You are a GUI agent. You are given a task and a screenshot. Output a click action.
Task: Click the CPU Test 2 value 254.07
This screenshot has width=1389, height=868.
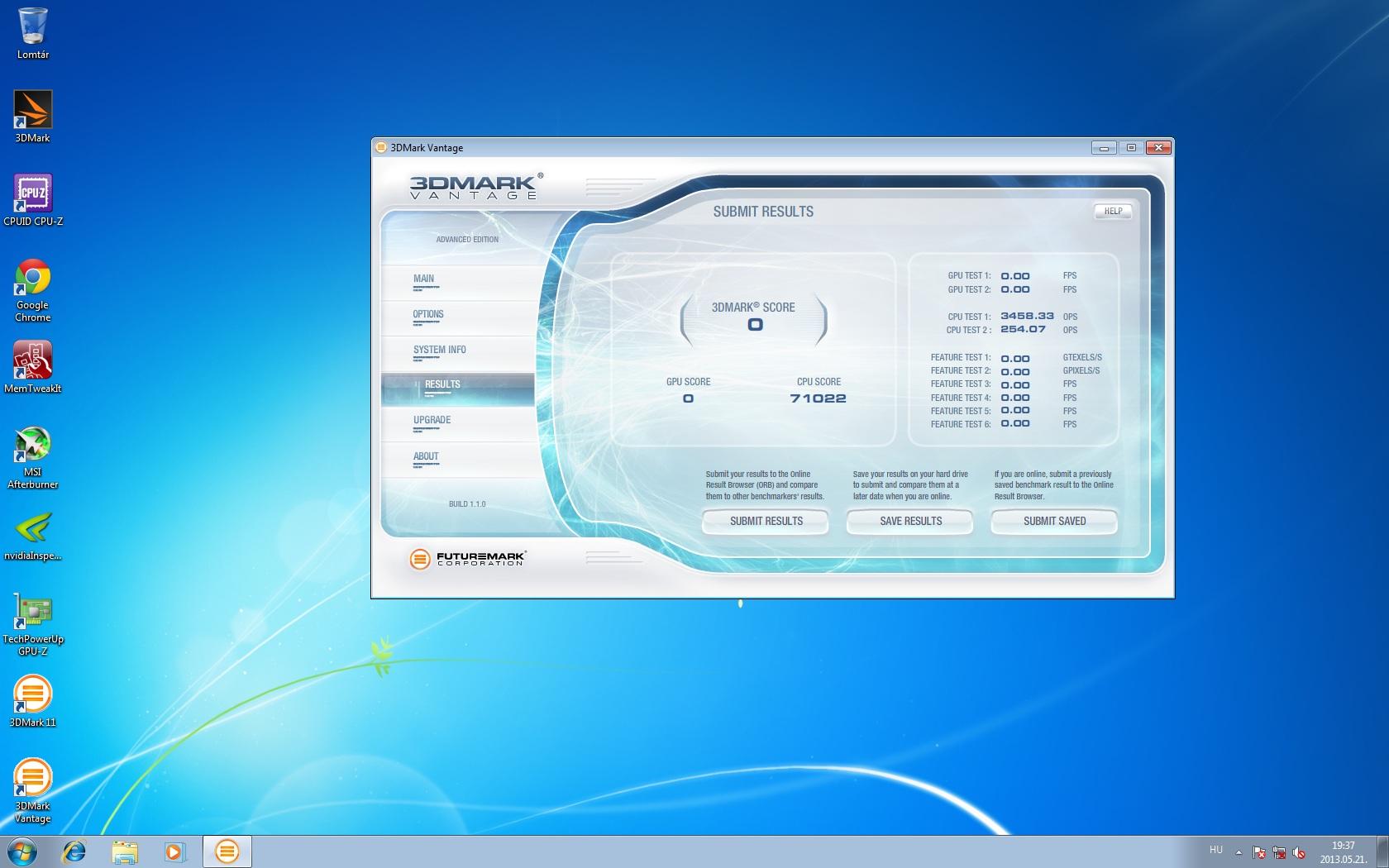(1023, 329)
